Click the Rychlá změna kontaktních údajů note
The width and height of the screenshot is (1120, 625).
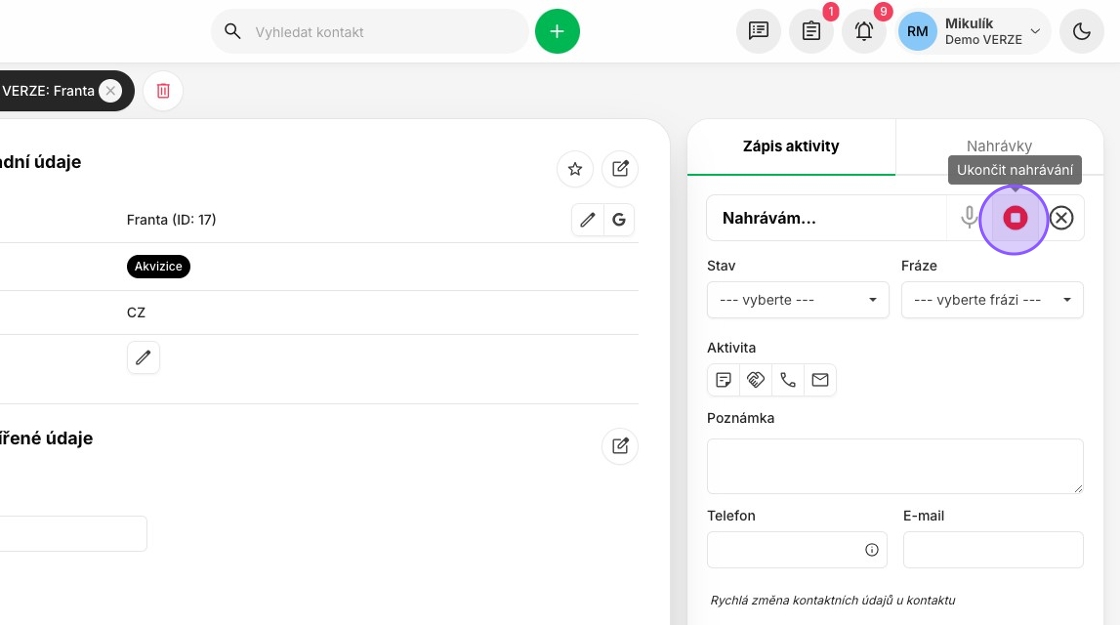(x=833, y=600)
